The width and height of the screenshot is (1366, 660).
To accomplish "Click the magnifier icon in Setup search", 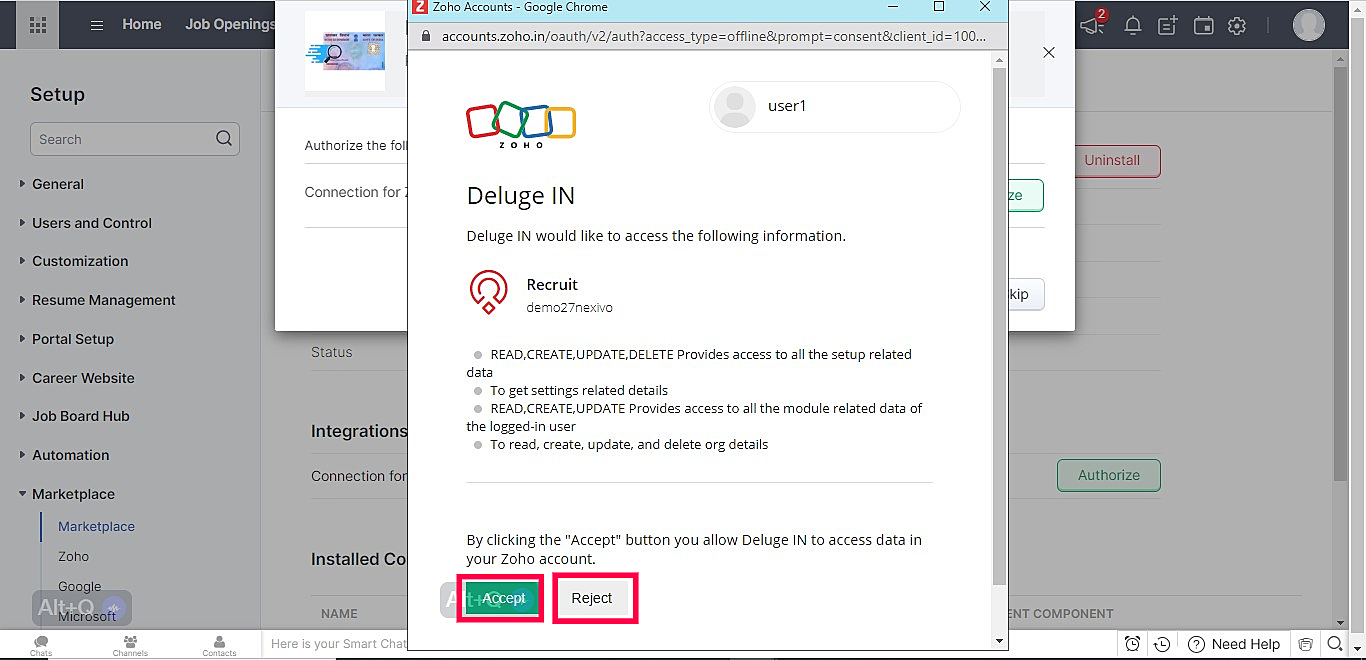I will click(x=224, y=139).
